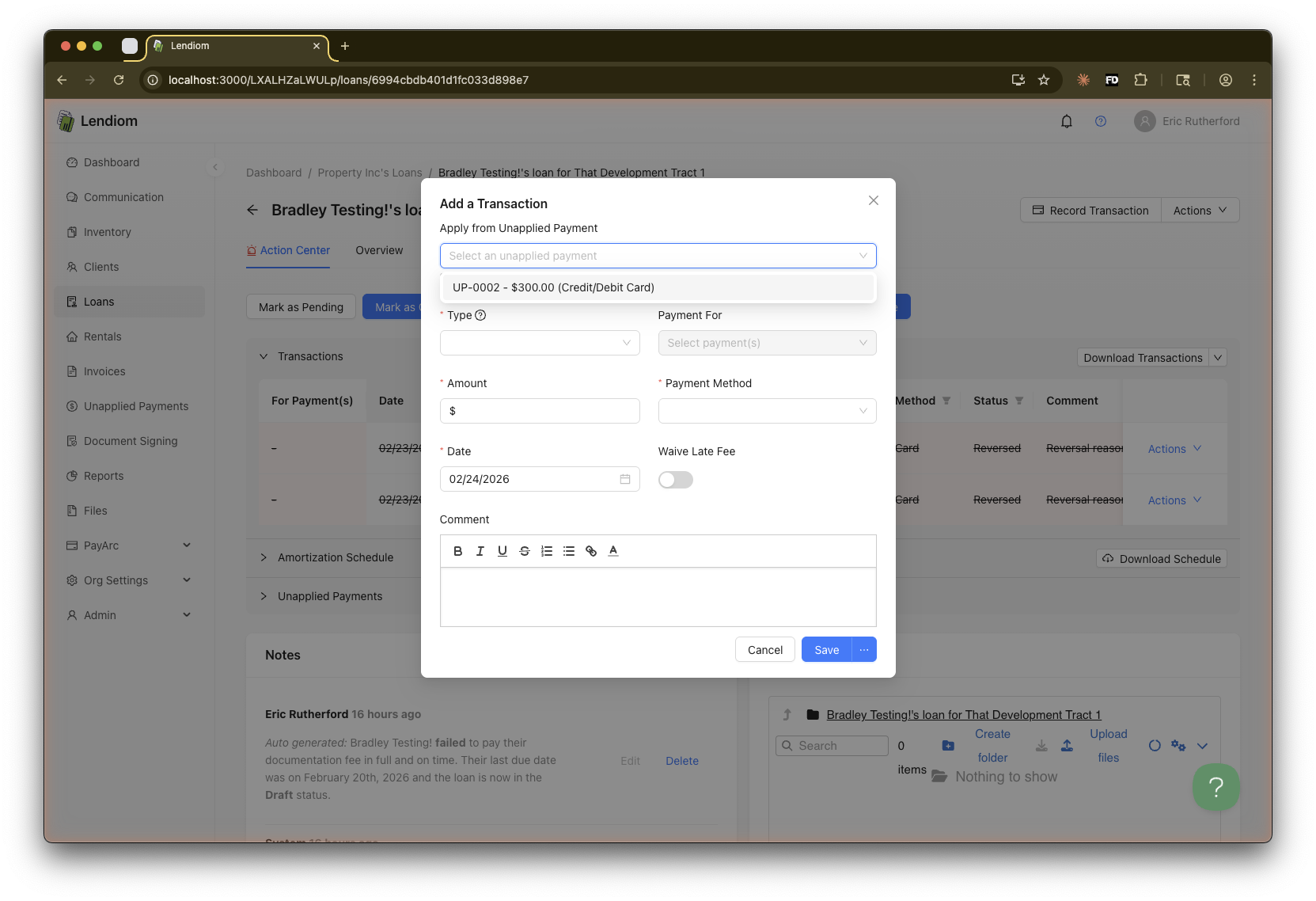Click the Lendiom logo

coord(97,121)
